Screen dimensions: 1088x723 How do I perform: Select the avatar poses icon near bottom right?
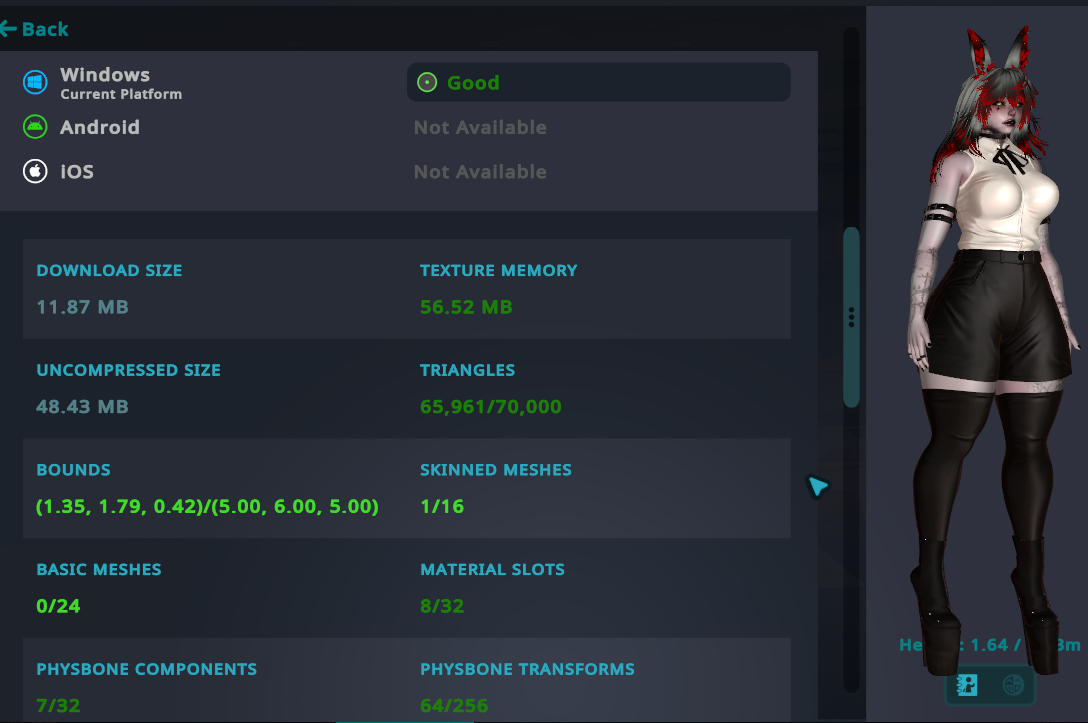tap(965, 685)
